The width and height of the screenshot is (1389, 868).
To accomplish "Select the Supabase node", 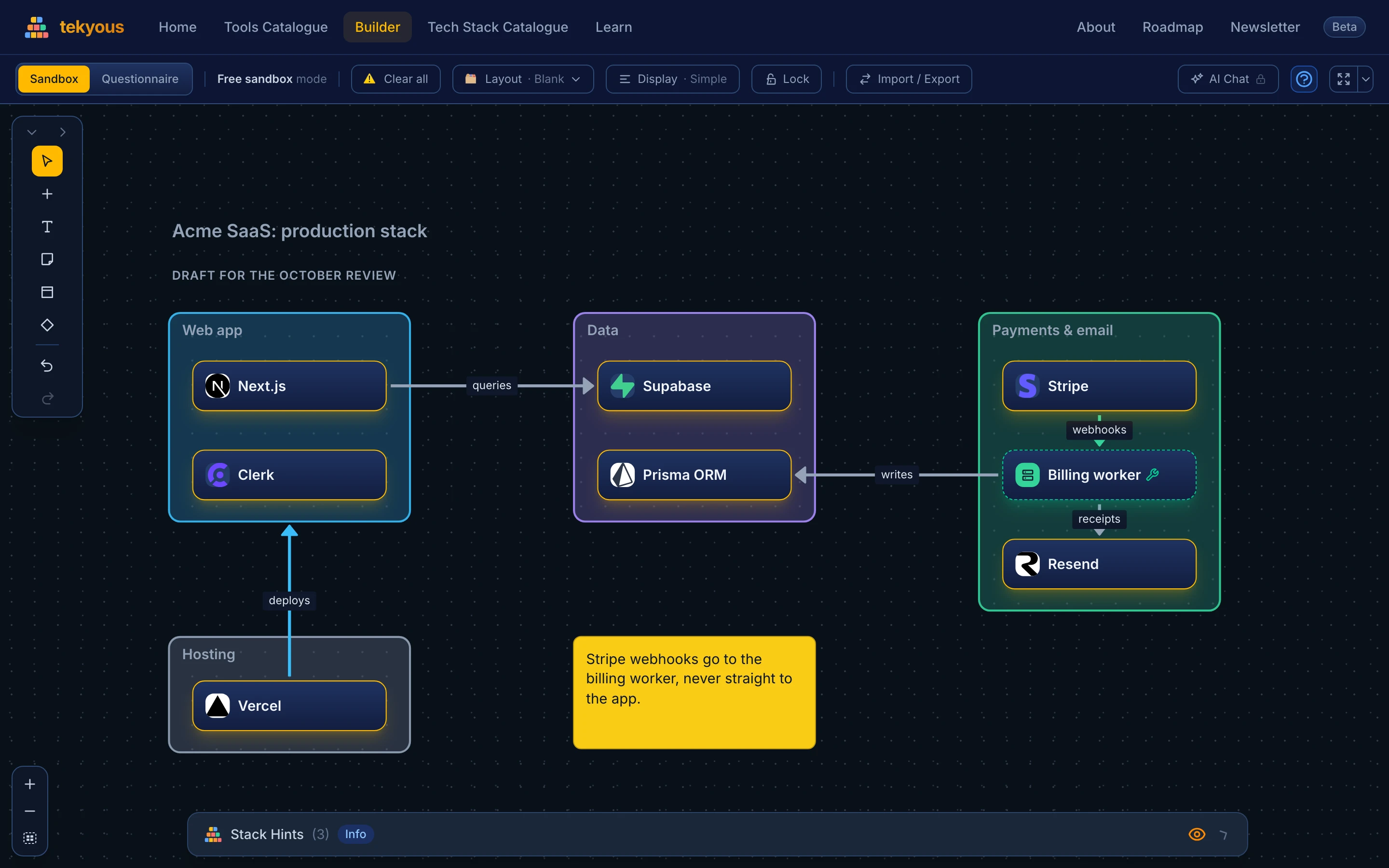I will [694, 386].
